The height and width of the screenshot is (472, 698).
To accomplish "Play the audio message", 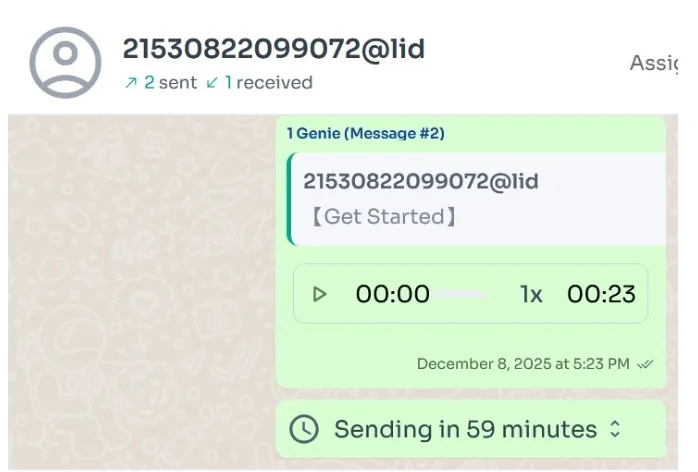I will point(320,294).
